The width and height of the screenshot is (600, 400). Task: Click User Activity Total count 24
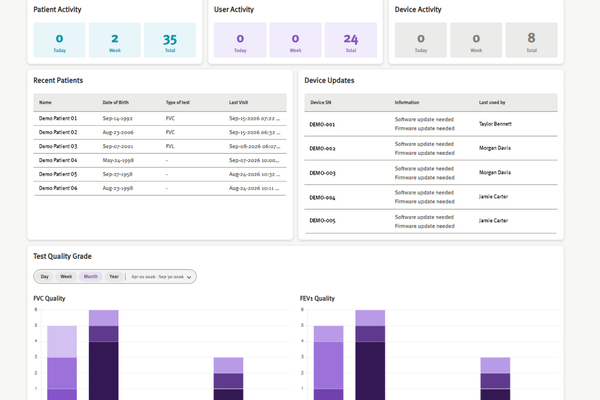coord(351,39)
